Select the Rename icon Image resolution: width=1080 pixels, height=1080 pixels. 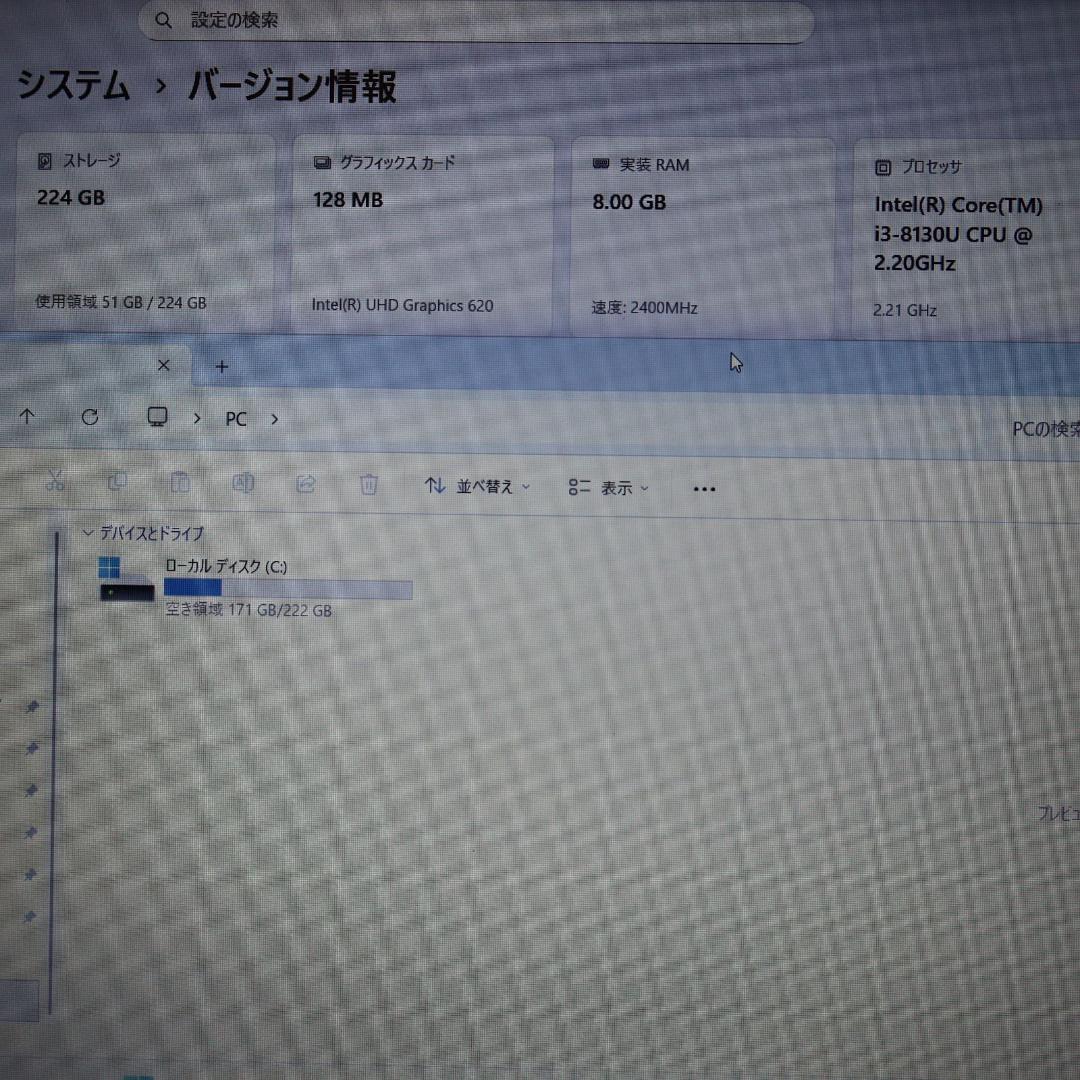(243, 483)
